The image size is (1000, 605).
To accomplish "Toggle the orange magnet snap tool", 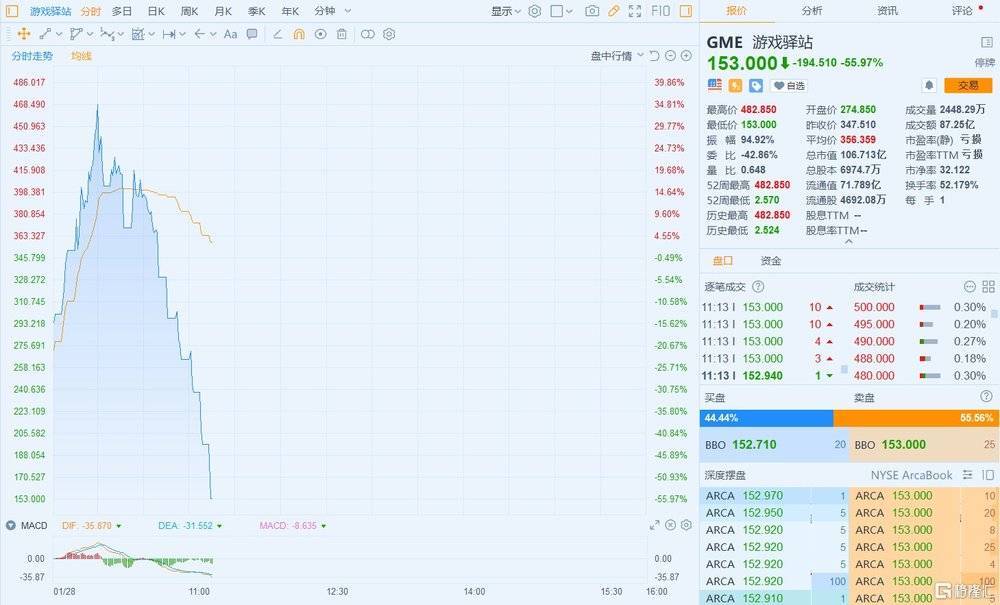I will [x=298, y=34].
